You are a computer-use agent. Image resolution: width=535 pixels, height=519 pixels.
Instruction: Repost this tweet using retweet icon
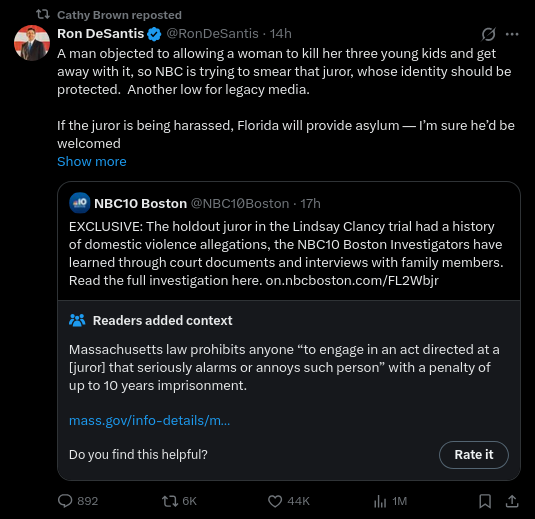pos(170,501)
